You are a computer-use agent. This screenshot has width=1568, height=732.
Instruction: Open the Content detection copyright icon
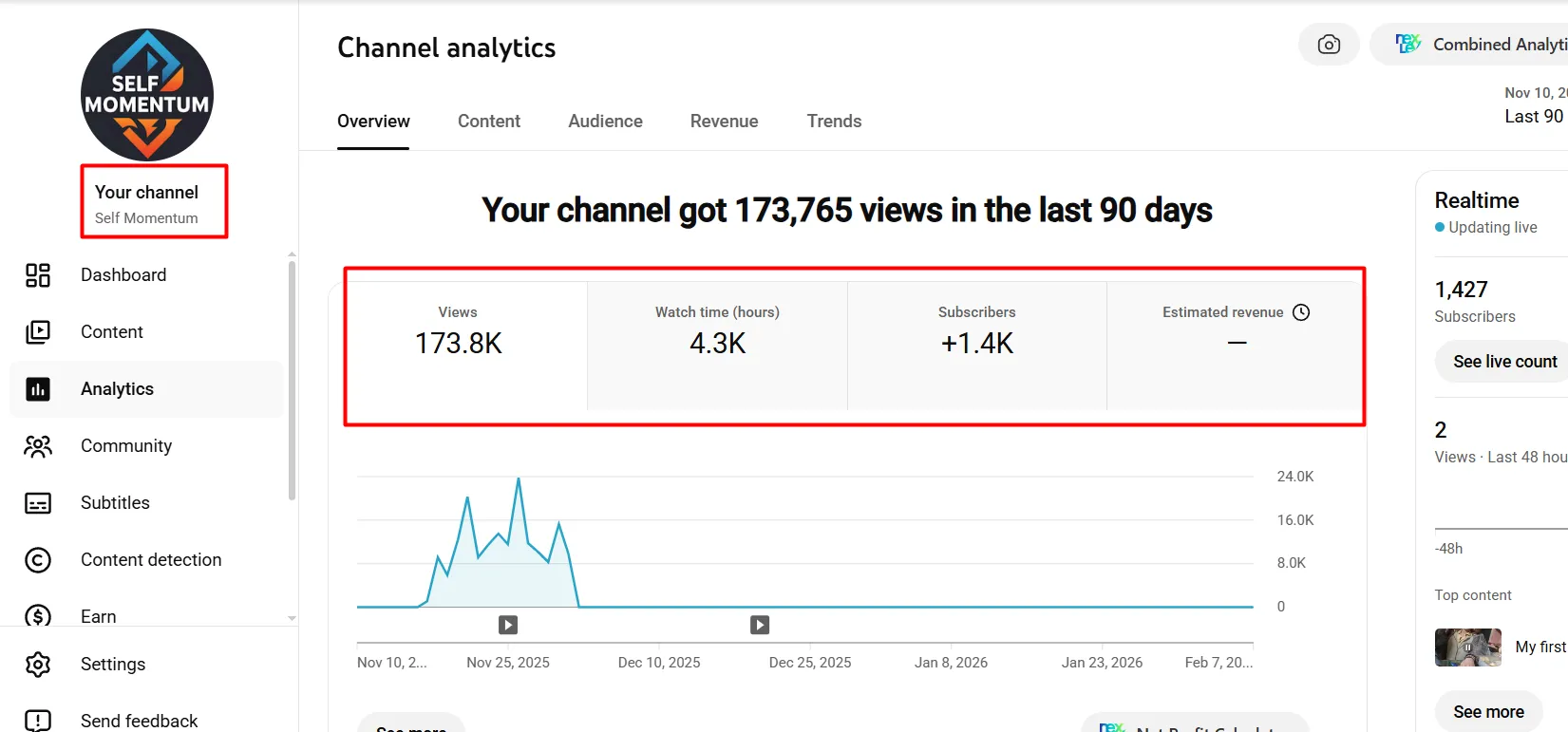[x=38, y=560]
